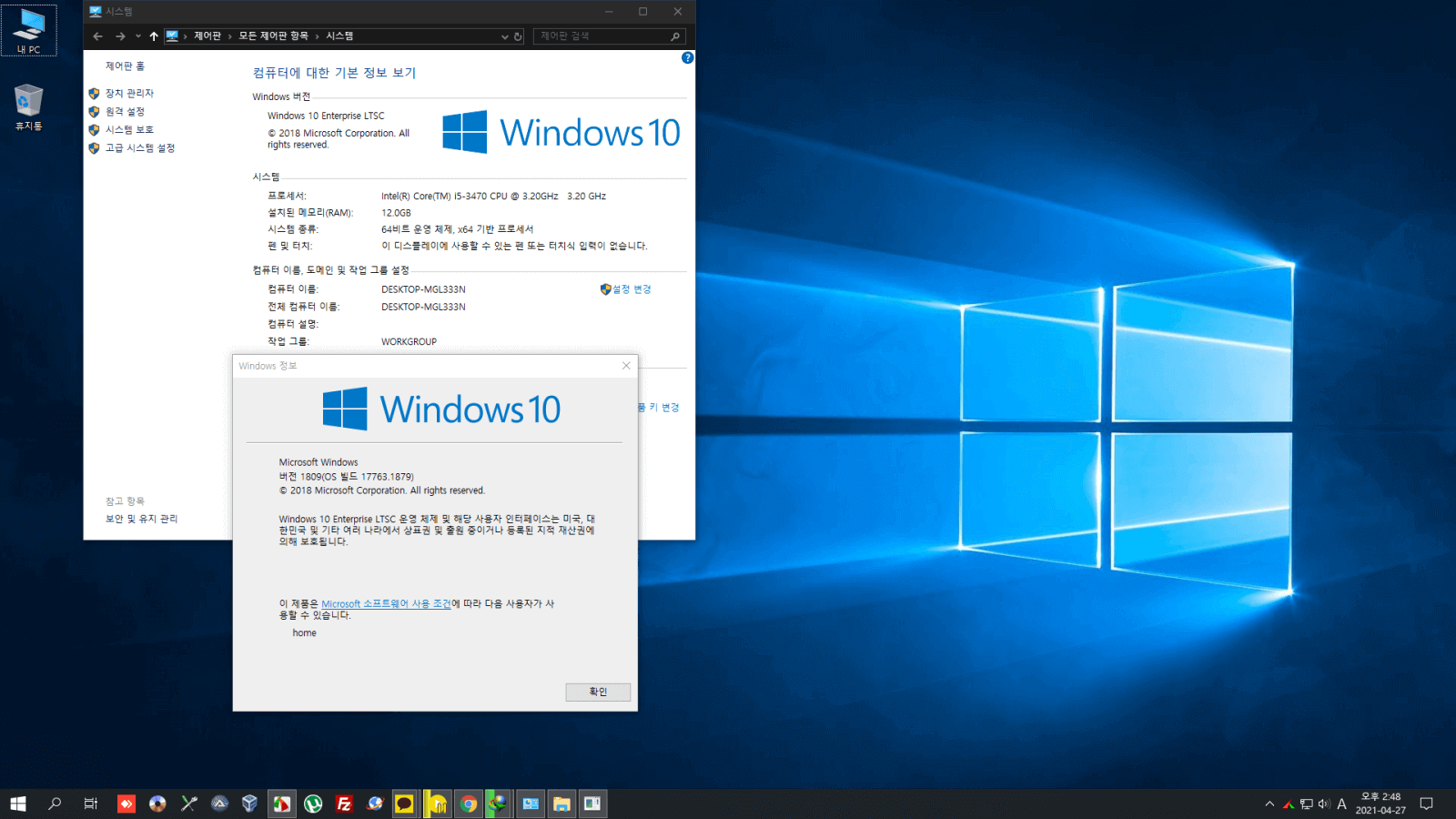
Task: Go to 제어판 홈 link
Action: (125, 66)
